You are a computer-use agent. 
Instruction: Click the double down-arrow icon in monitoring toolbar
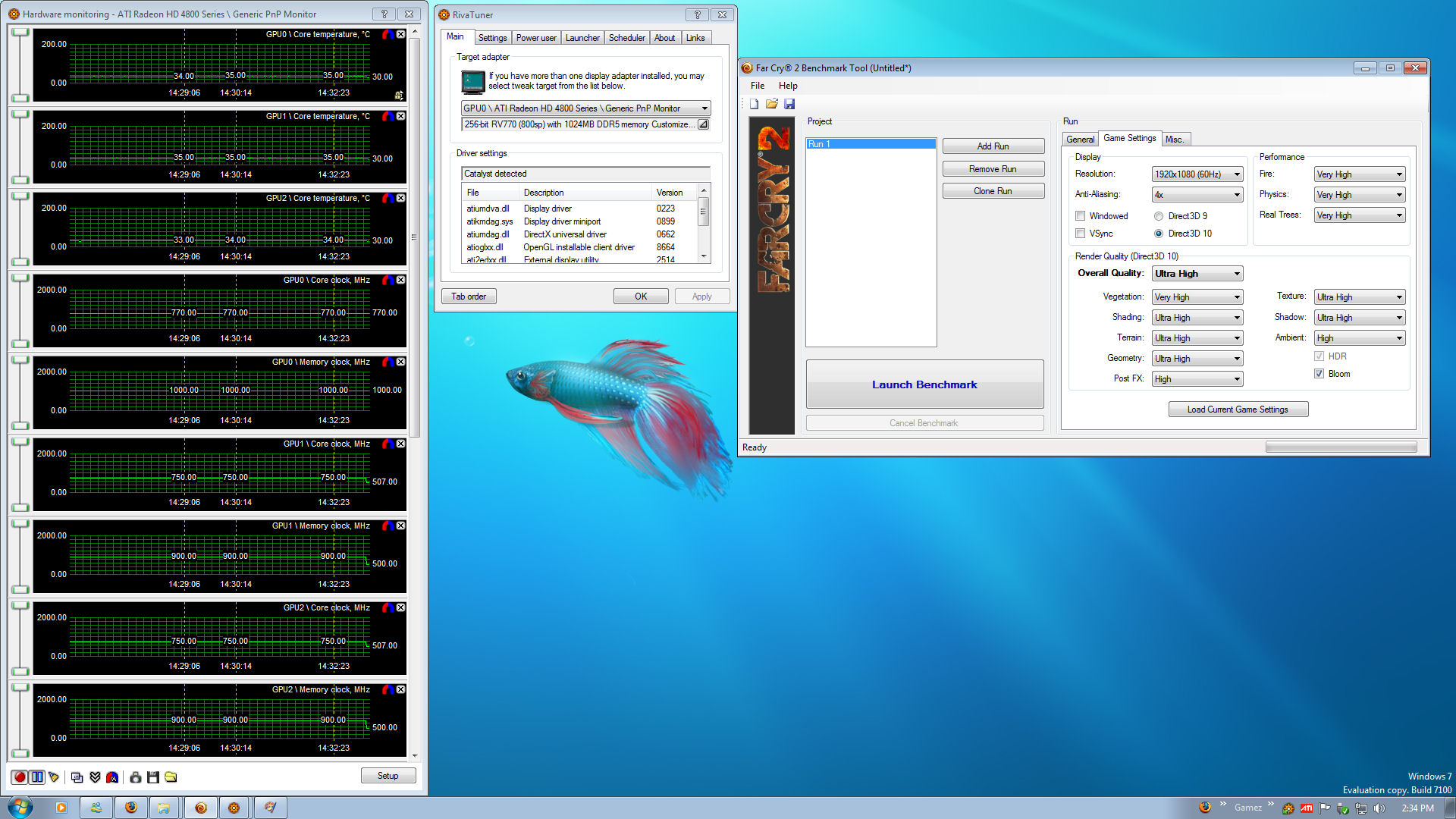pos(95,777)
